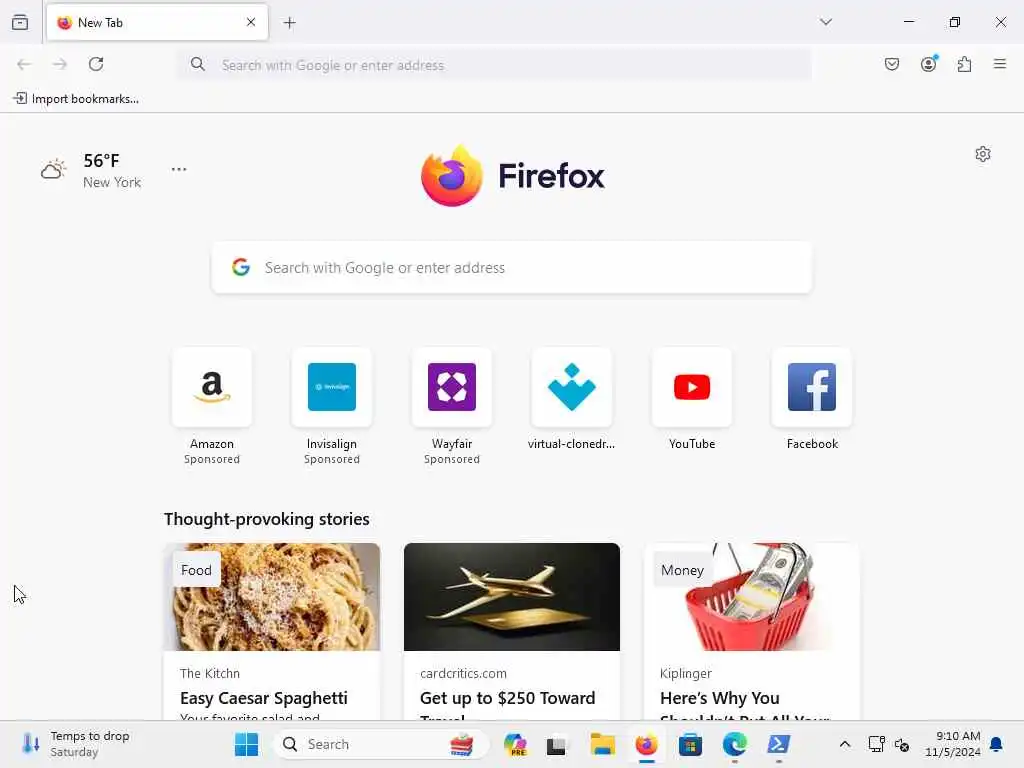Click Import bookmarks link
The height and width of the screenshot is (768, 1024).
point(76,99)
